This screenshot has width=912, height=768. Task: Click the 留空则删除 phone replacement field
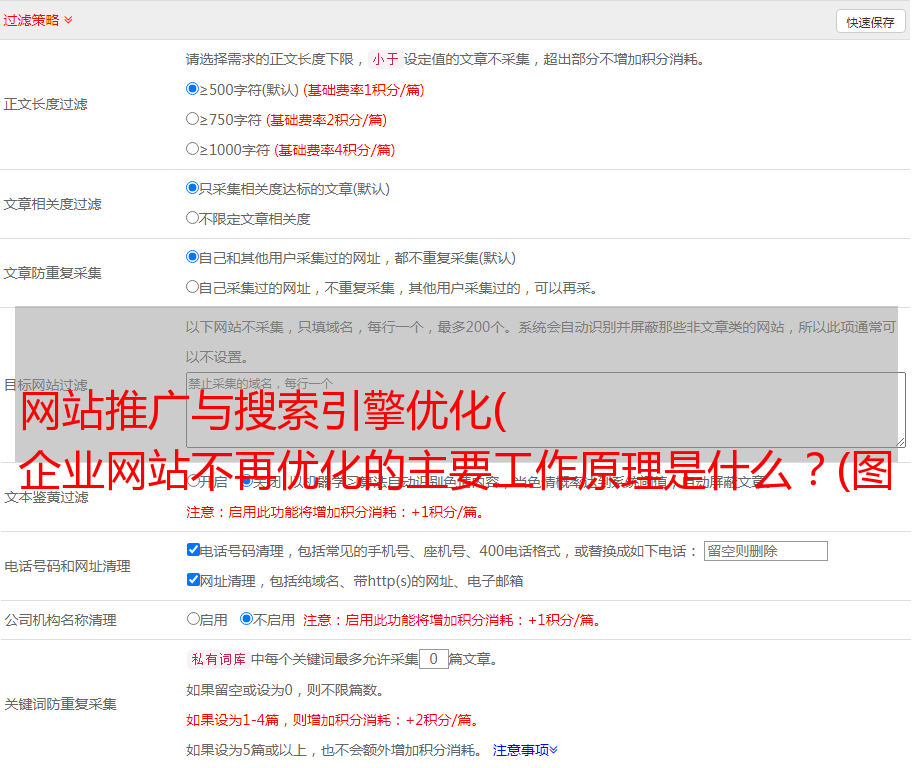click(765, 551)
